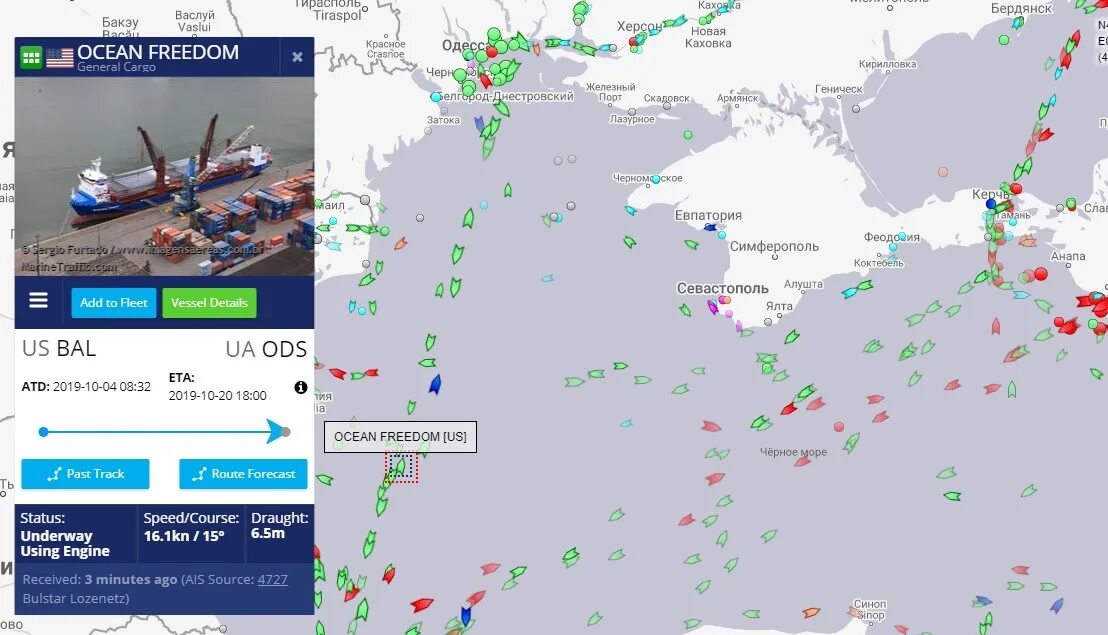Select the blue vessel icon near Евпатория
Viewport: 1108px width, 635px height.
710,227
